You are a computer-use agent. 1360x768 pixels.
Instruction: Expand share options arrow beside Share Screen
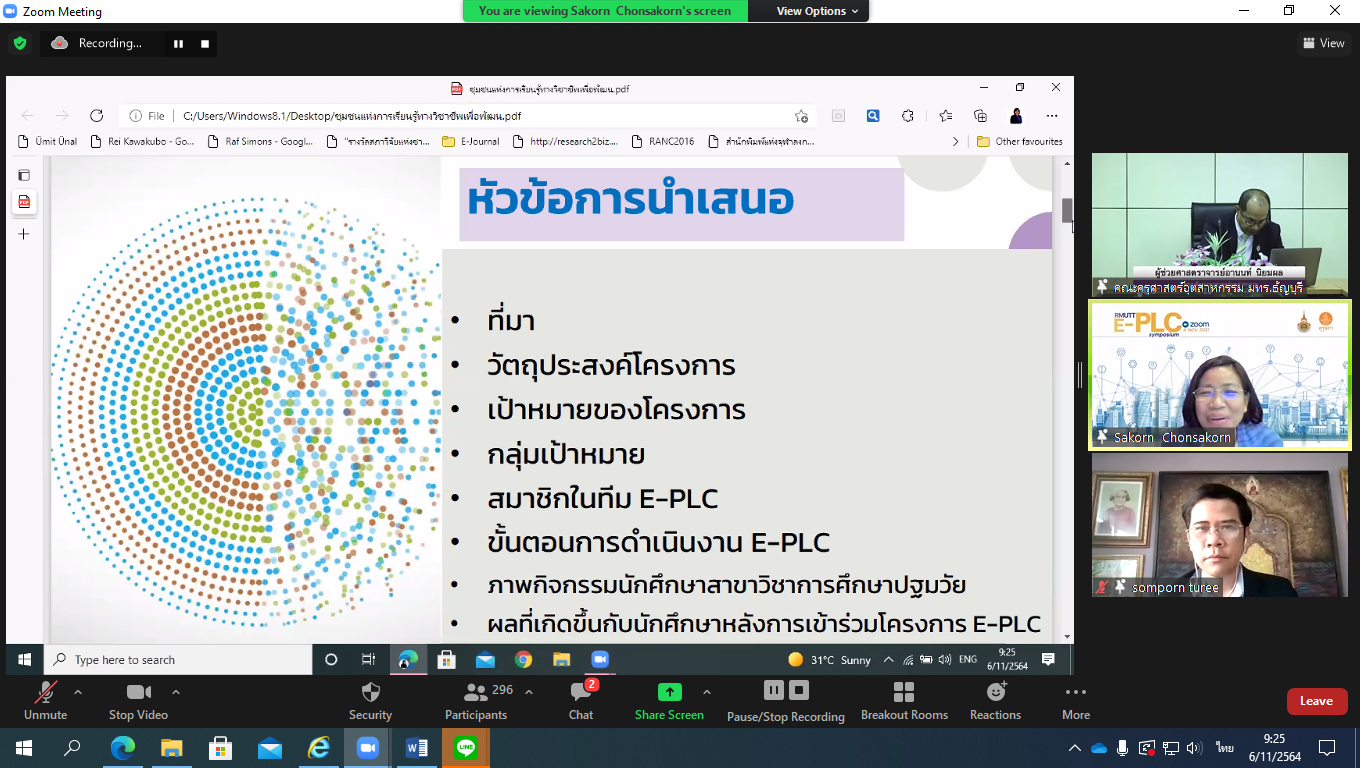point(707,692)
